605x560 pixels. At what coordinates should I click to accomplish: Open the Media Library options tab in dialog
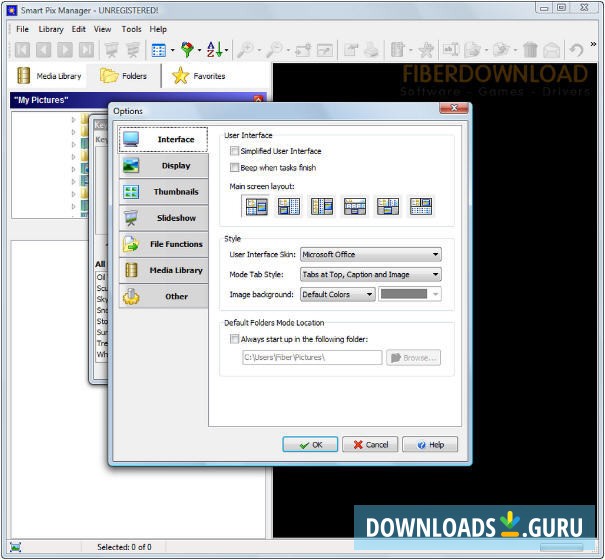pos(164,270)
